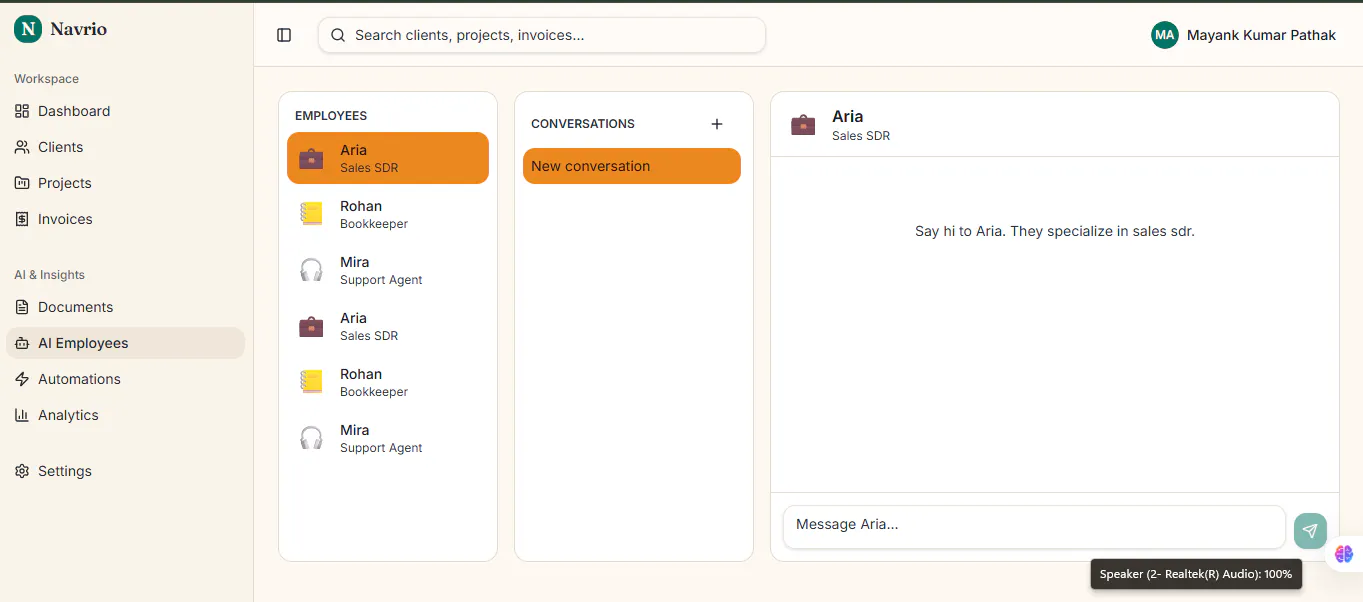This screenshot has height=602, width=1363.
Task: Navigate to Invoices
Action: [125, 219]
